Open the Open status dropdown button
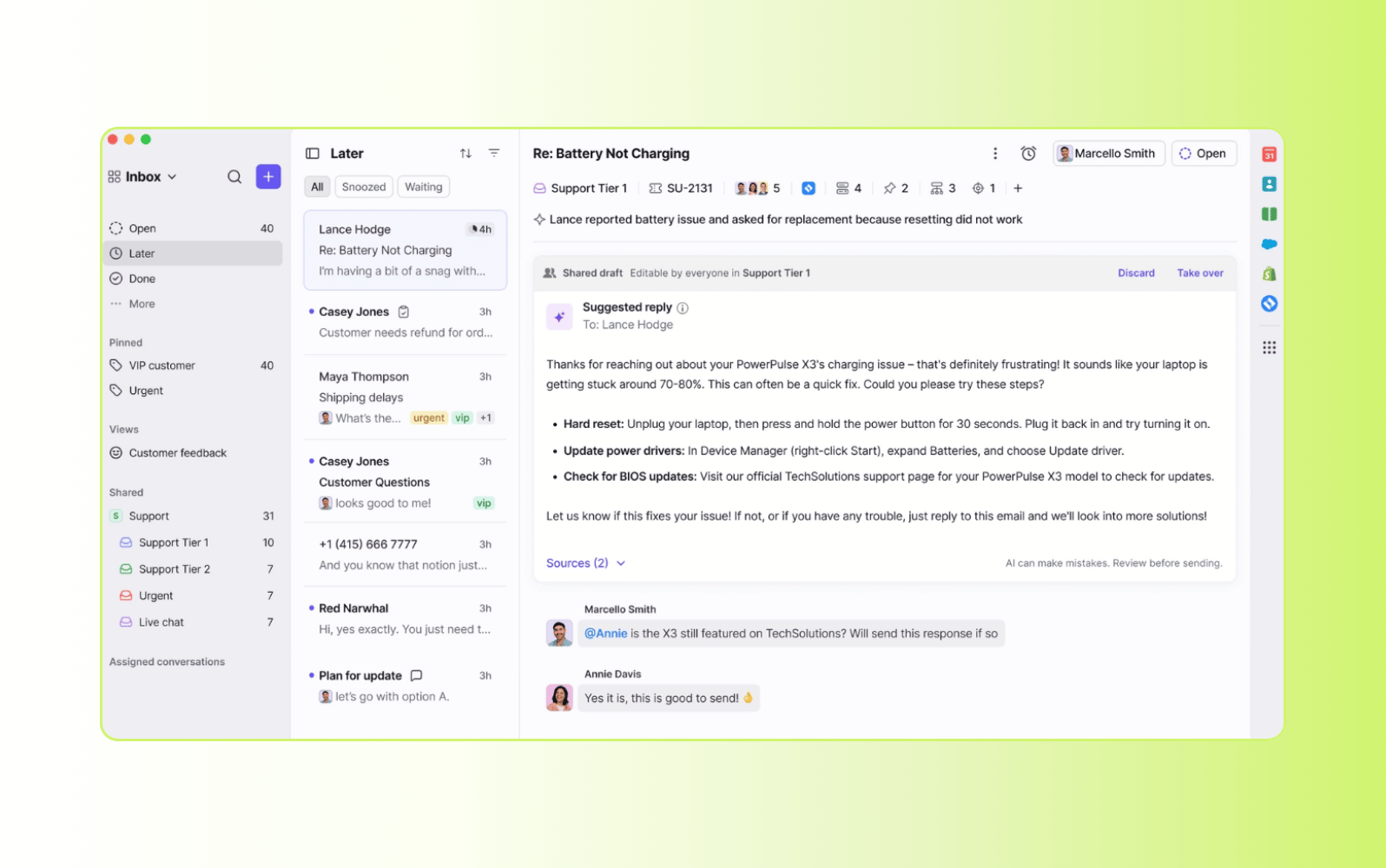Viewport: 1386px width, 868px height. coord(1204,154)
